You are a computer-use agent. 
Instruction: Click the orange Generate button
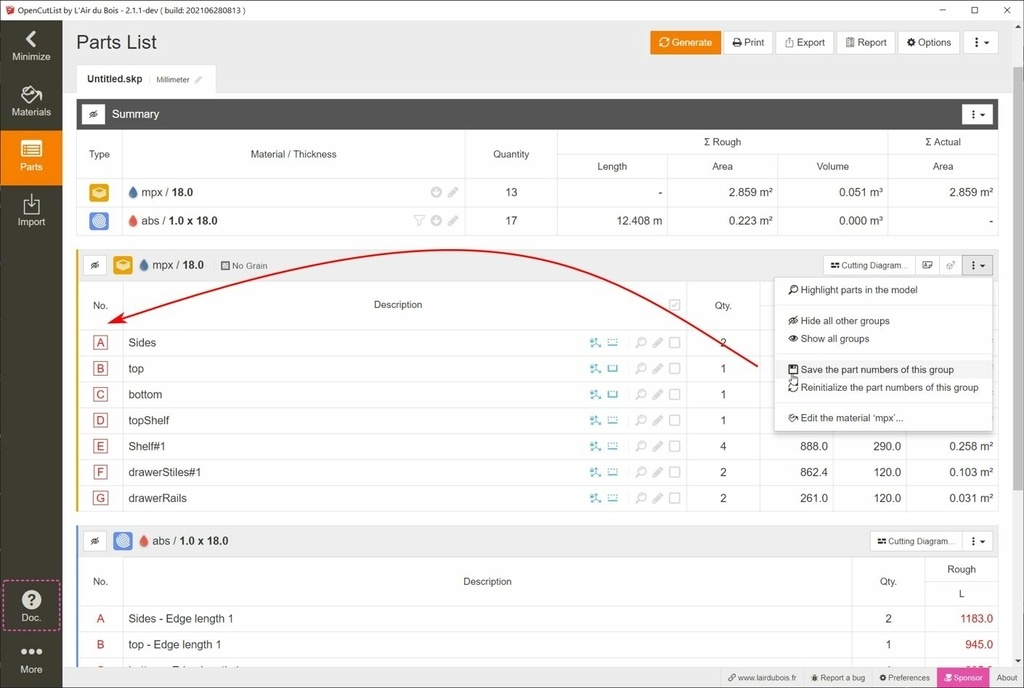click(x=685, y=42)
